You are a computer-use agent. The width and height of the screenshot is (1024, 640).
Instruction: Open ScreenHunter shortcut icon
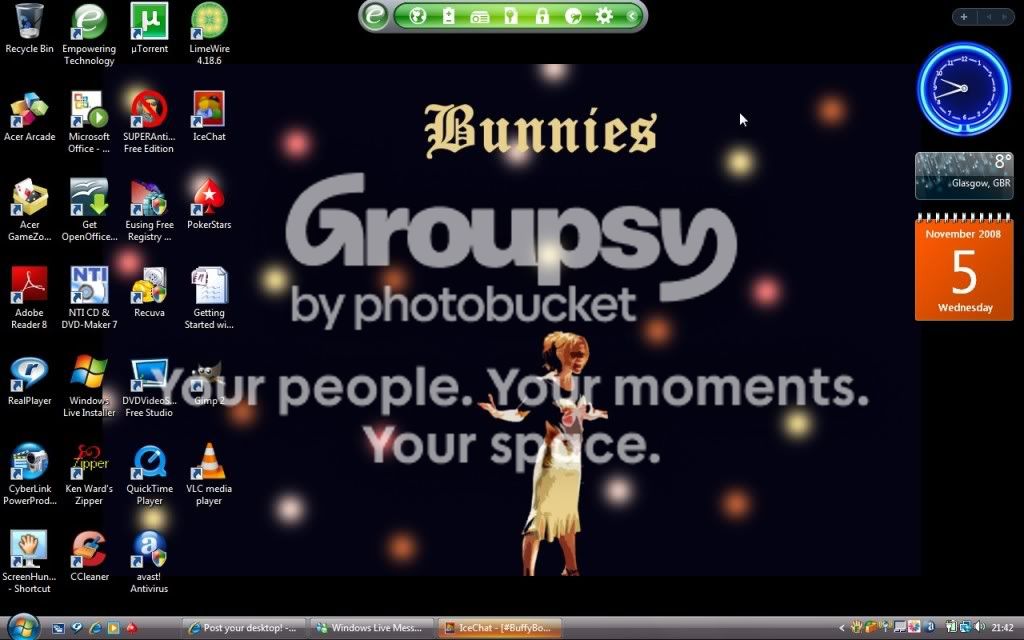pos(29,562)
